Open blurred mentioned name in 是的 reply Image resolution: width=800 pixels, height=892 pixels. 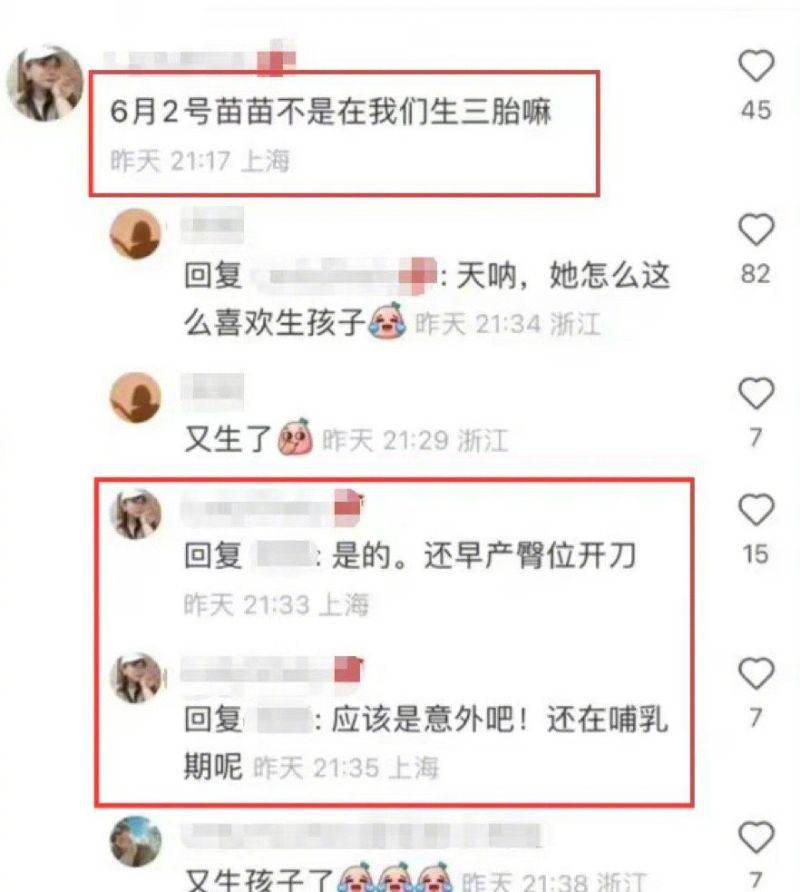tap(283, 556)
